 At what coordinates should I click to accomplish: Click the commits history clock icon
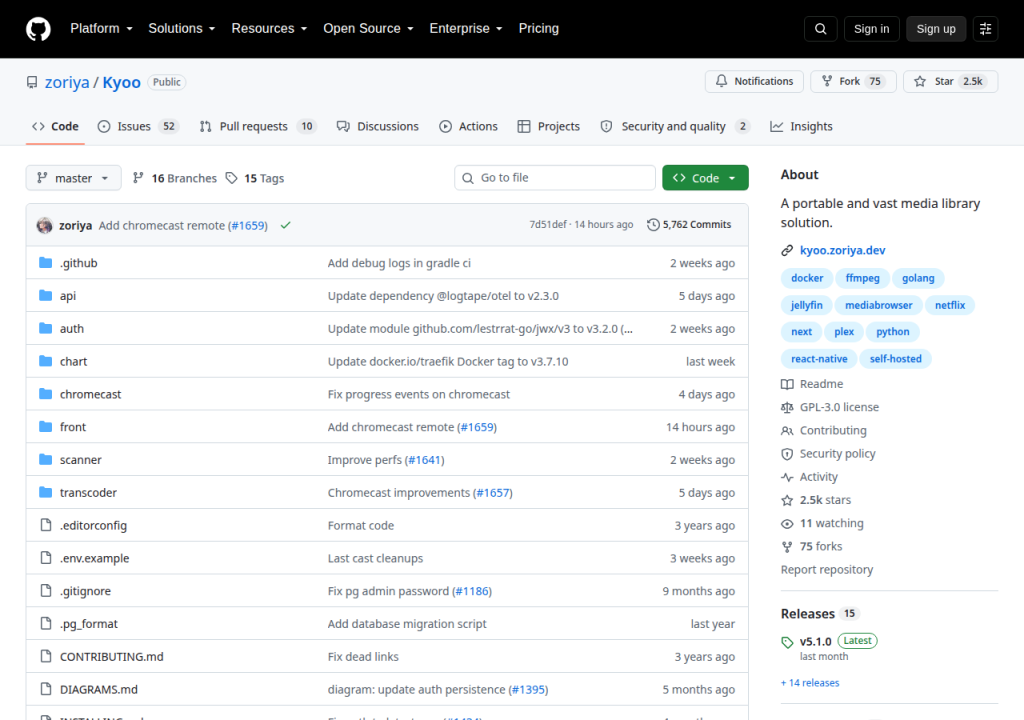653,225
